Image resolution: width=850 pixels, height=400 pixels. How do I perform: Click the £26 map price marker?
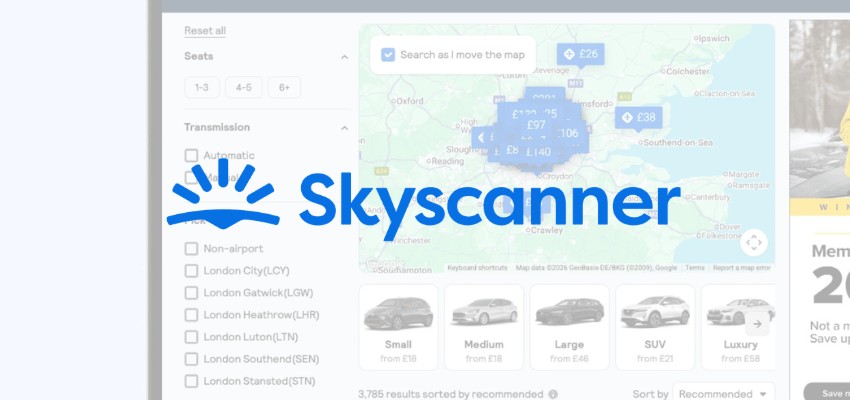pyautogui.click(x=580, y=54)
